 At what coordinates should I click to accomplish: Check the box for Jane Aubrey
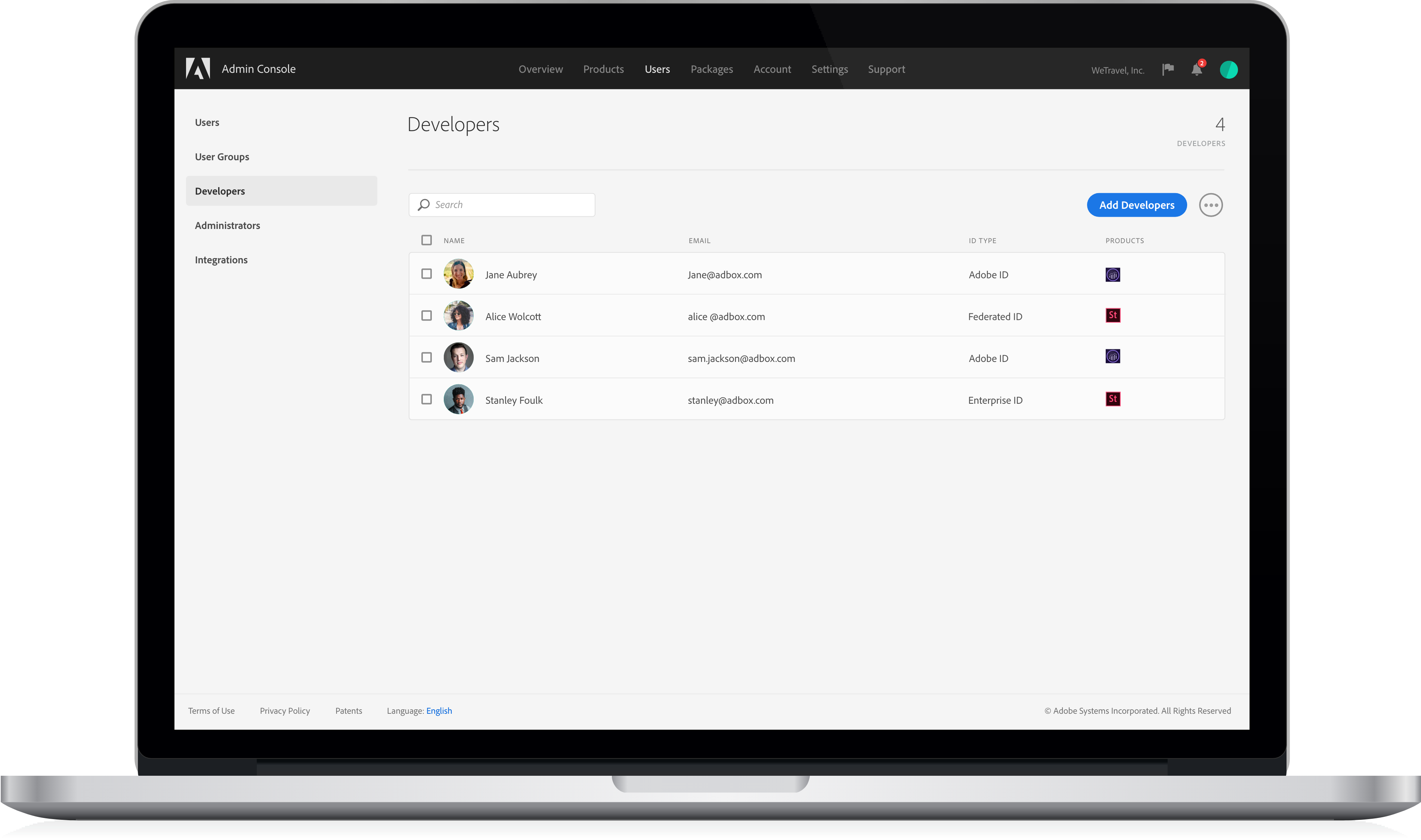[426, 274]
